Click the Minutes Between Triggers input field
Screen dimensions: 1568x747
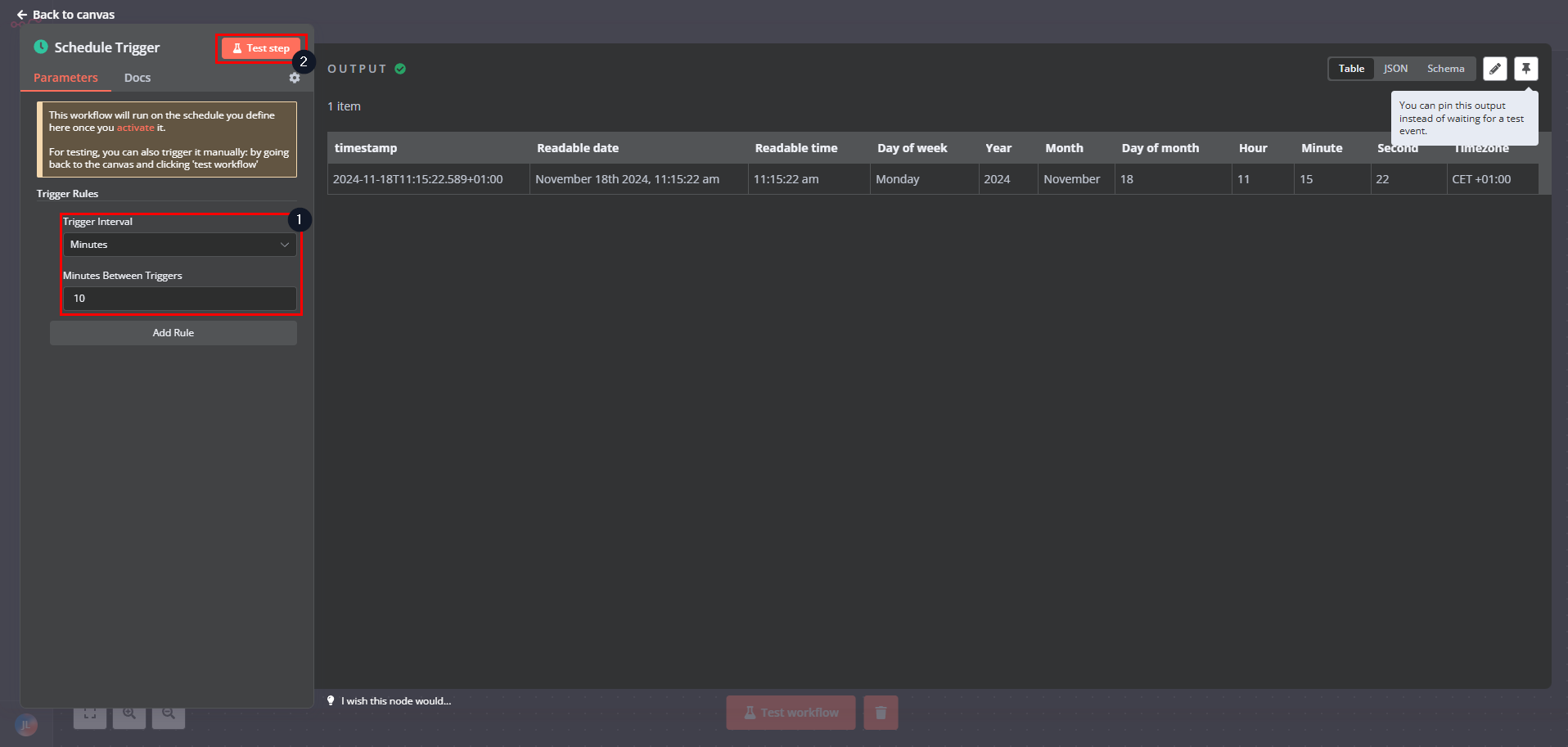tap(180, 299)
